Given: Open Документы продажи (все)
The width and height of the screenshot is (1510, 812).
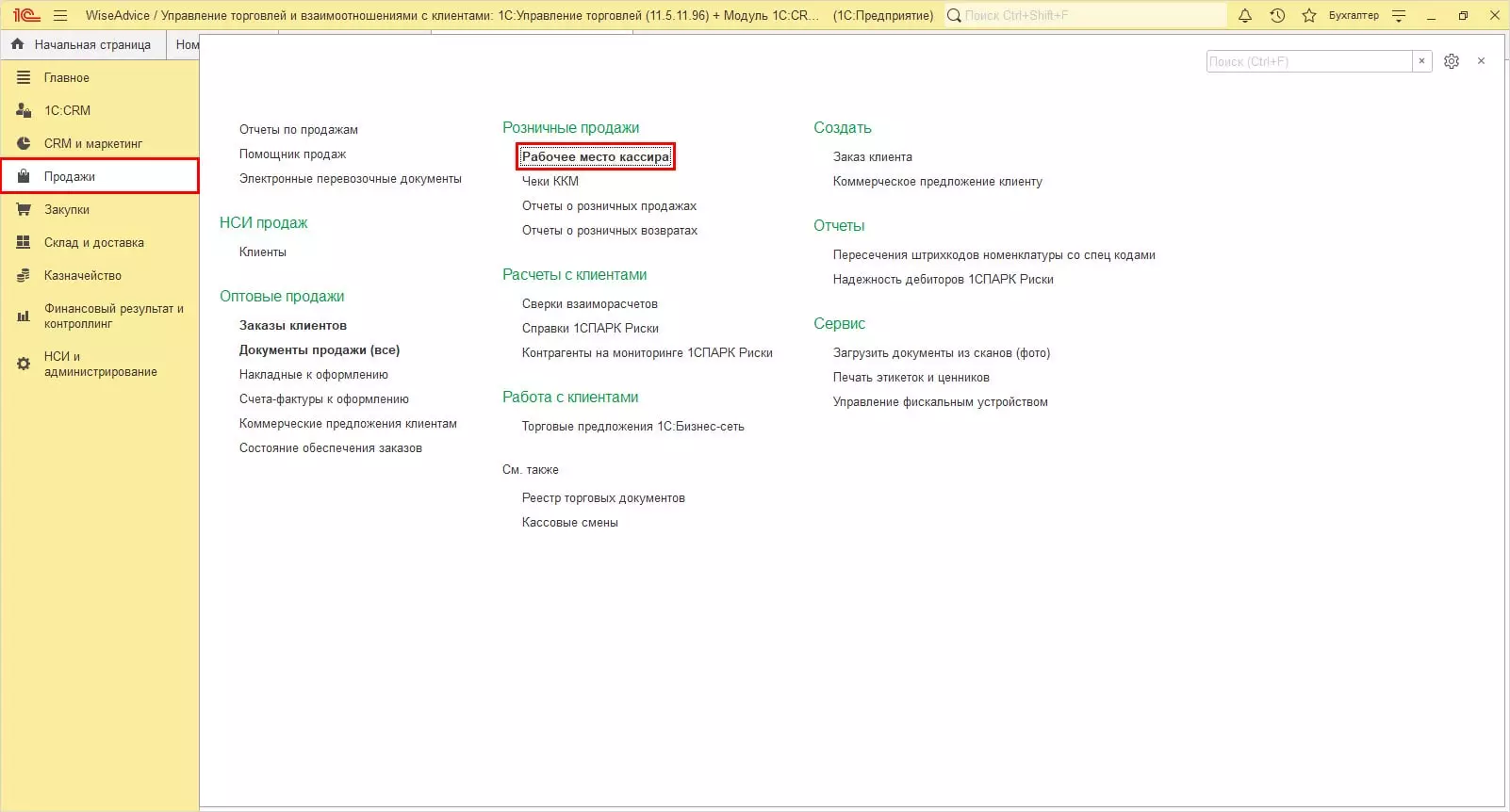Looking at the screenshot, I should (x=320, y=350).
